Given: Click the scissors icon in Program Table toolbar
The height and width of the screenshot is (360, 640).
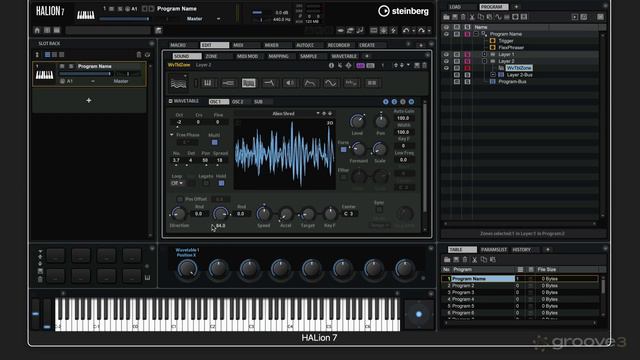Looking at the screenshot, I should pos(474,260).
